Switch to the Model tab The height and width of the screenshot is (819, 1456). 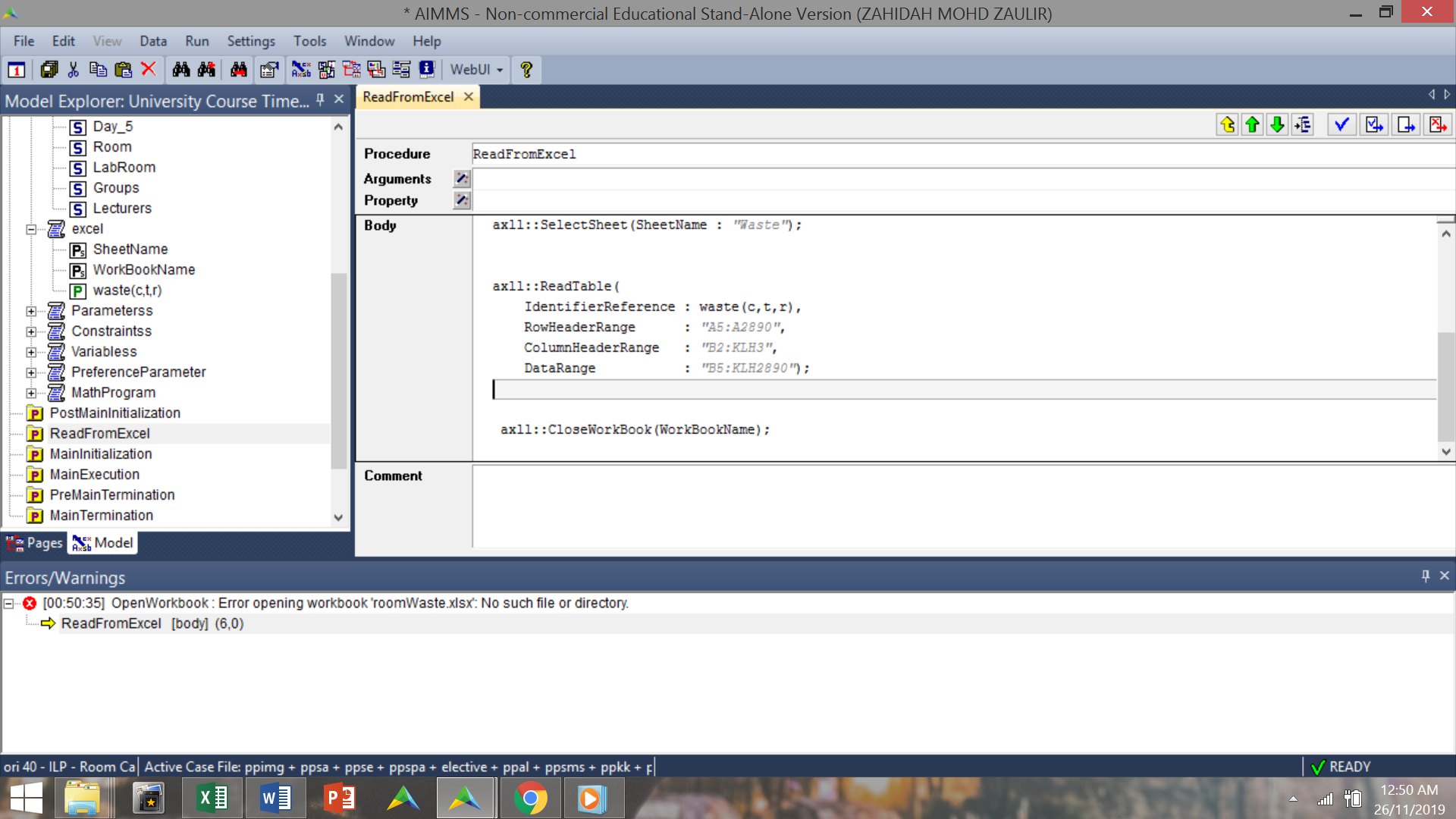coord(103,543)
